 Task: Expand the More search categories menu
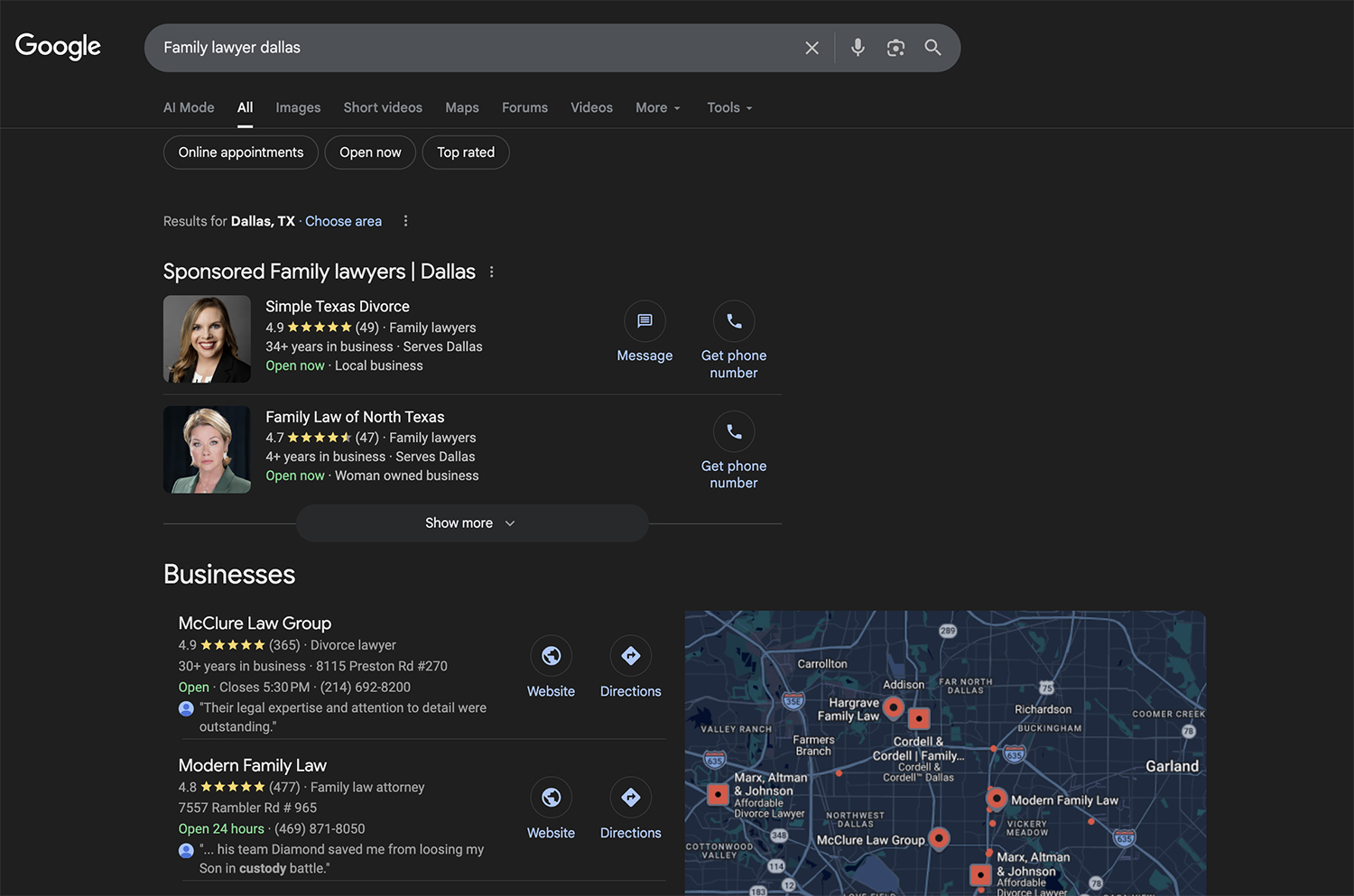point(657,107)
